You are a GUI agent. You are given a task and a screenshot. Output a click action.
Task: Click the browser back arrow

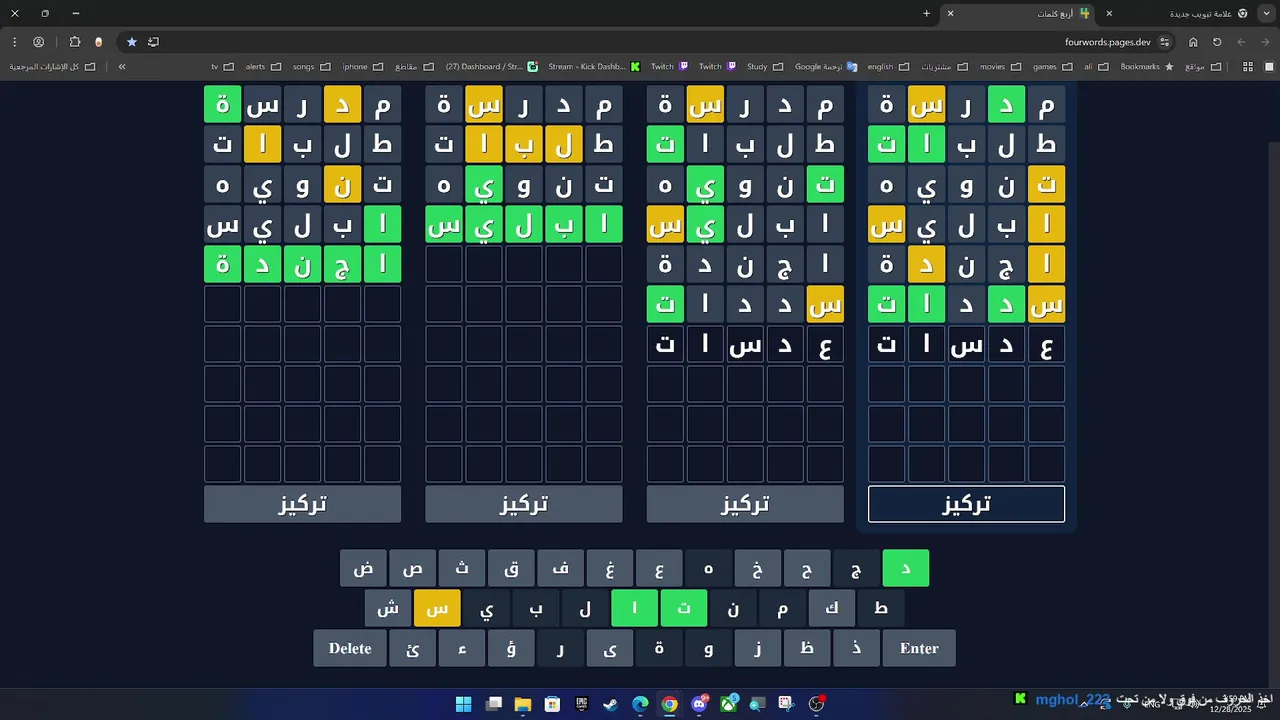click(x=1265, y=42)
